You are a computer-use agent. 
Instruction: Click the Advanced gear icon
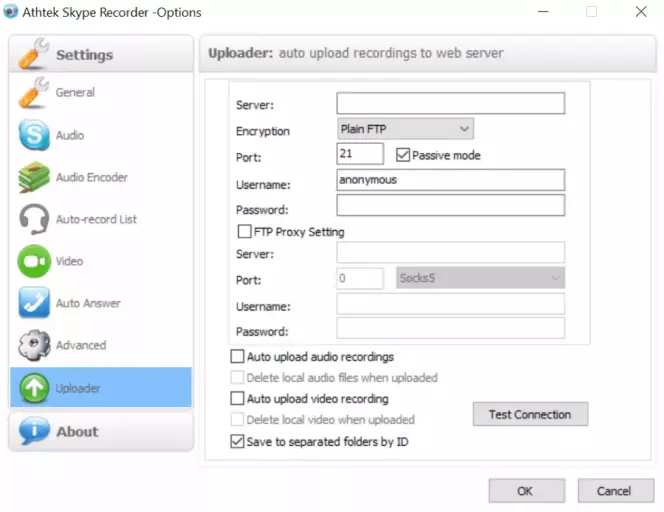point(34,345)
